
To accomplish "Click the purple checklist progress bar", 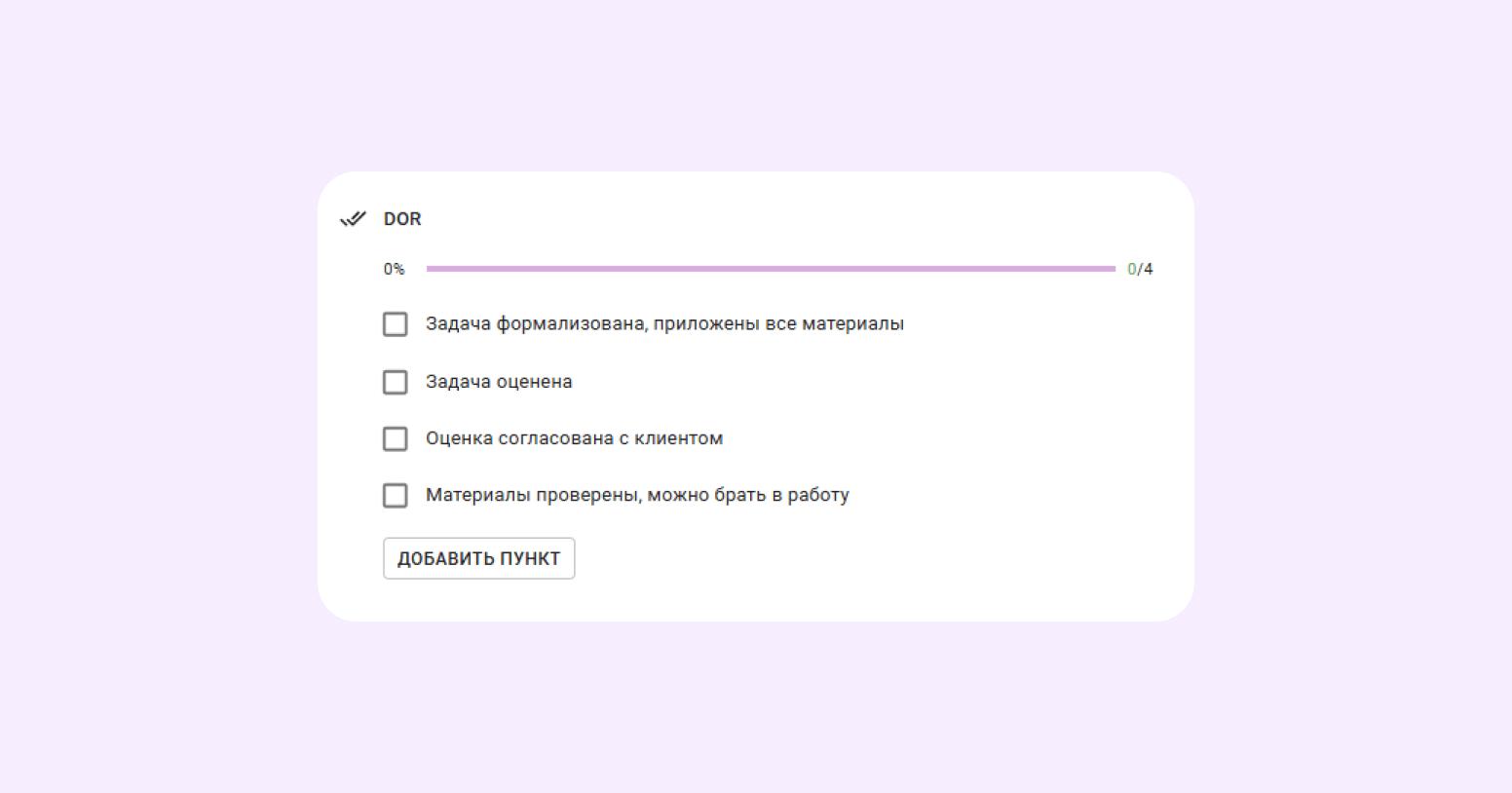I will pyautogui.click(x=770, y=269).
